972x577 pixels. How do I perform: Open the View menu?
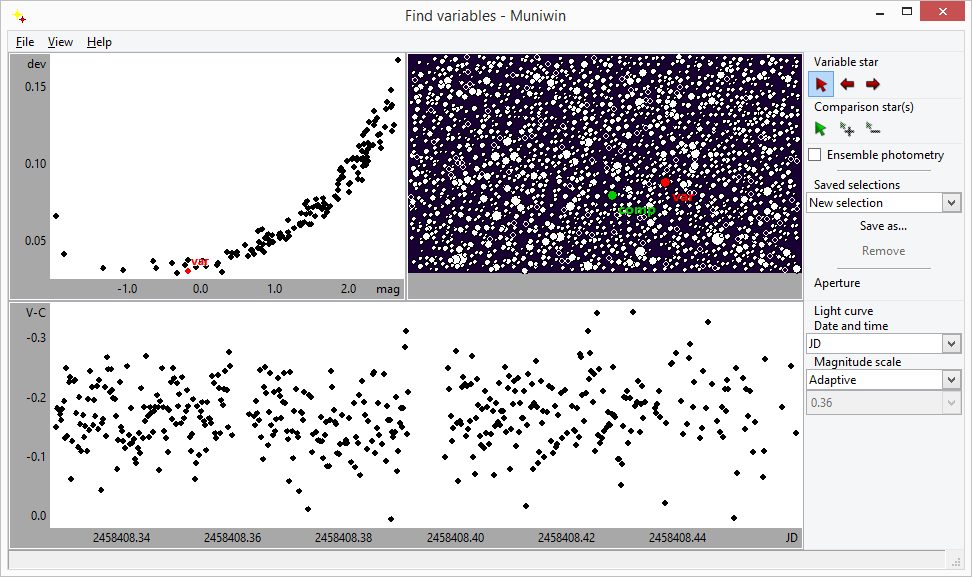tap(60, 42)
